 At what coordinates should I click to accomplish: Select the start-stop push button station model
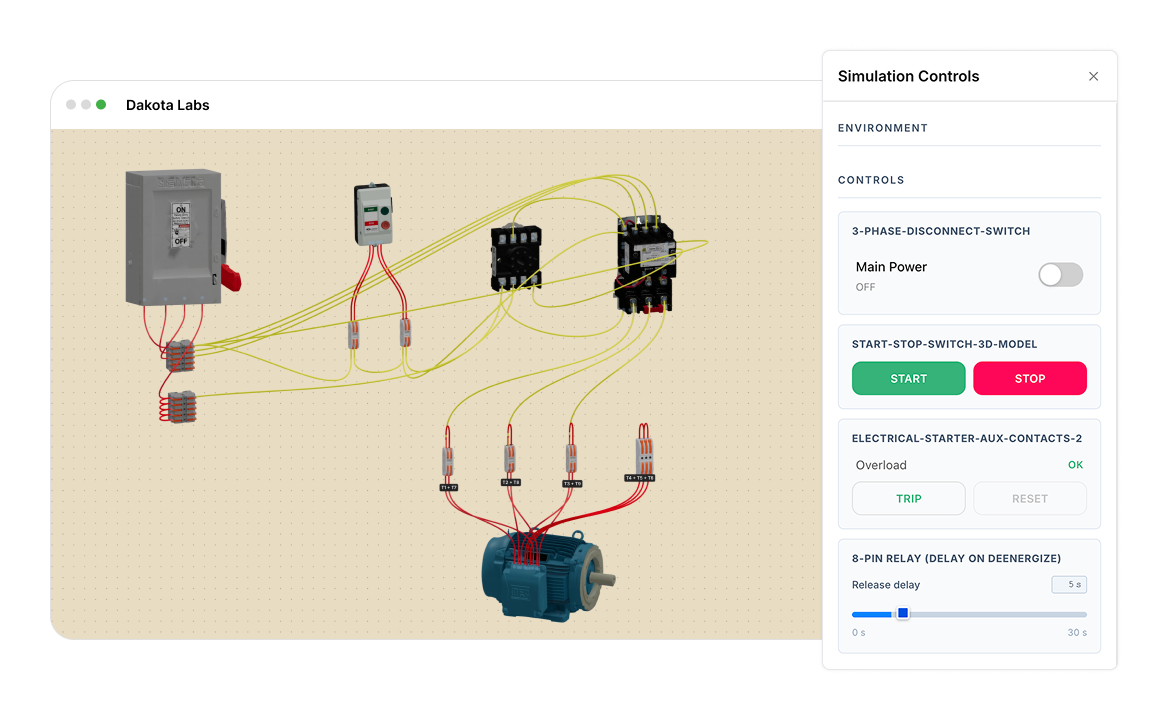pyautogui.click(x=373, y=215)
